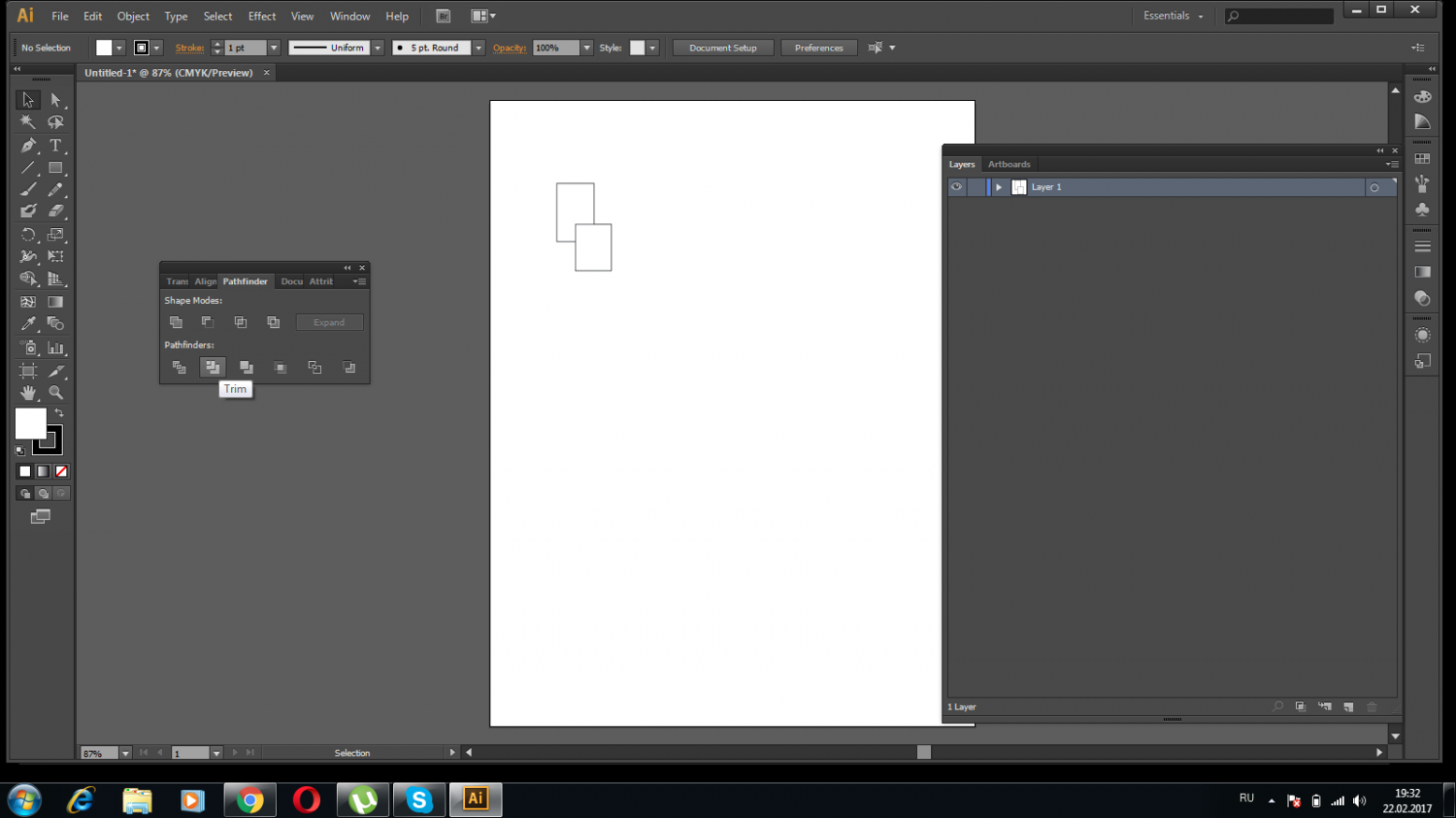1456x818 pixels.
Task: Open the 5 pt. Round brush dropdown
Action: tap(479, 48)
